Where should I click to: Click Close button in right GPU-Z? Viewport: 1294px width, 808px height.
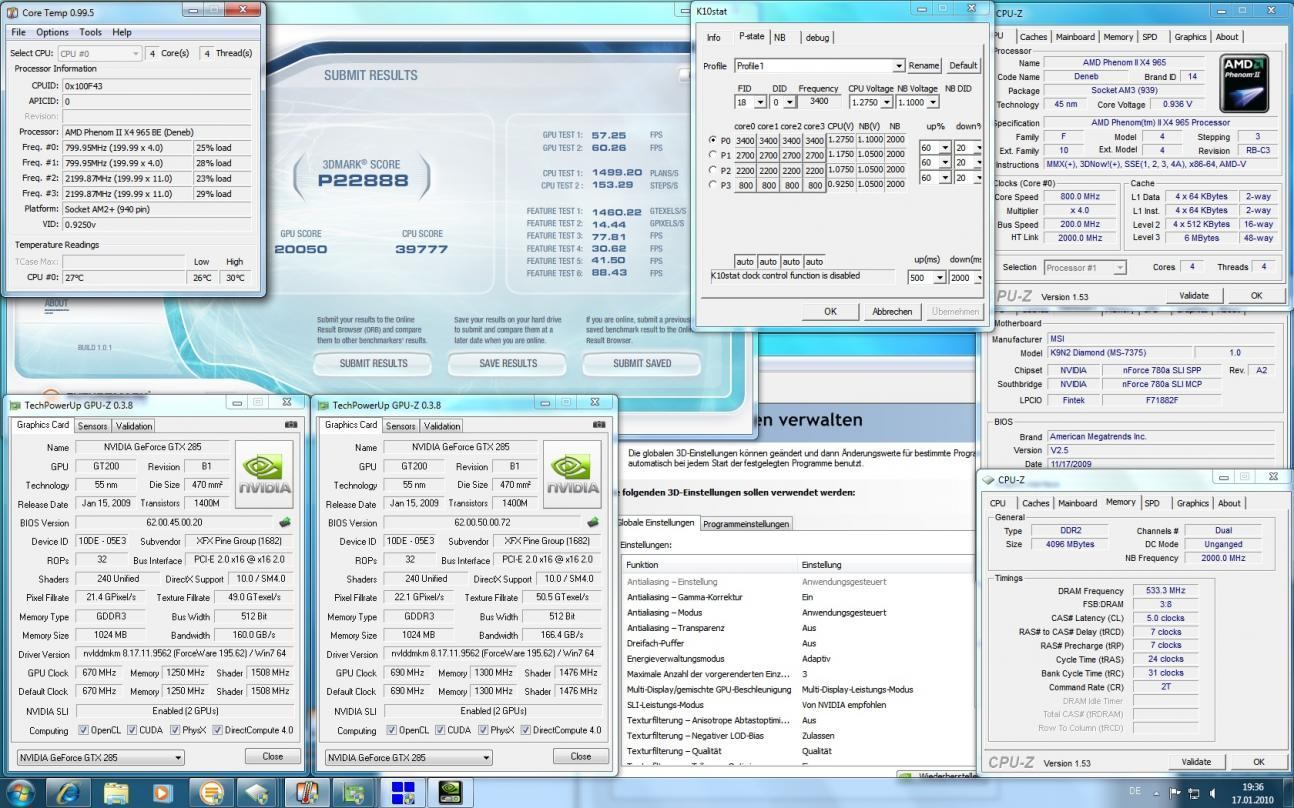[x=580, y=757]
